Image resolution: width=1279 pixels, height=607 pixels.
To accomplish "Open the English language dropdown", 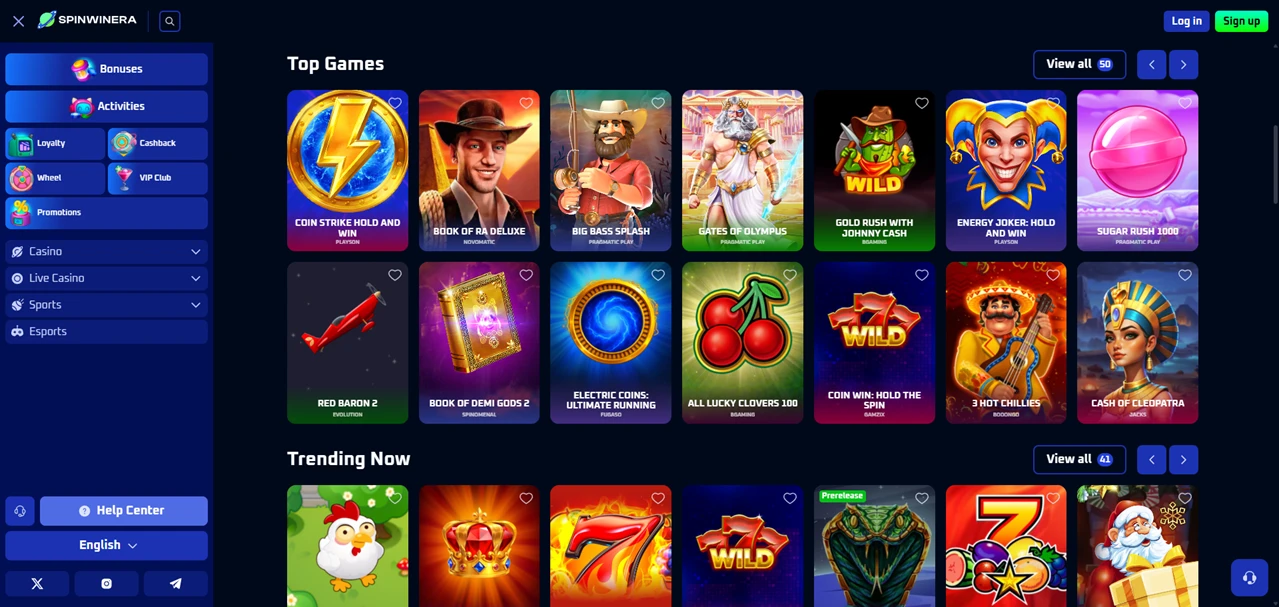I will (106, 546).
